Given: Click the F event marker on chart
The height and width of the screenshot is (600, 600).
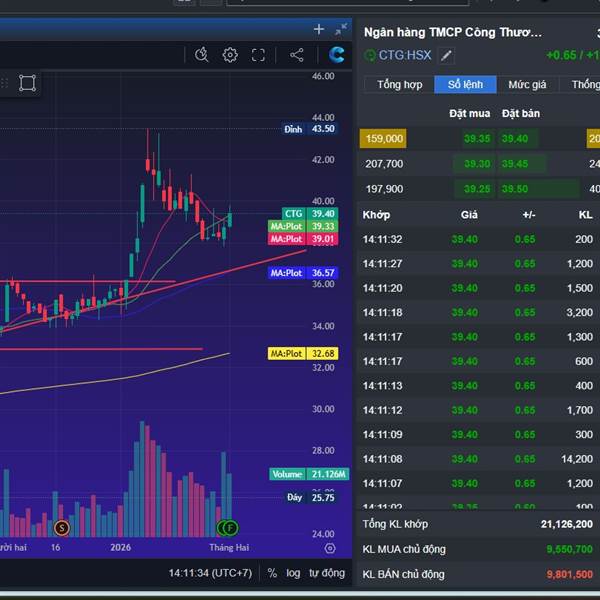Looking at the screenshot, I should [229, 527].
